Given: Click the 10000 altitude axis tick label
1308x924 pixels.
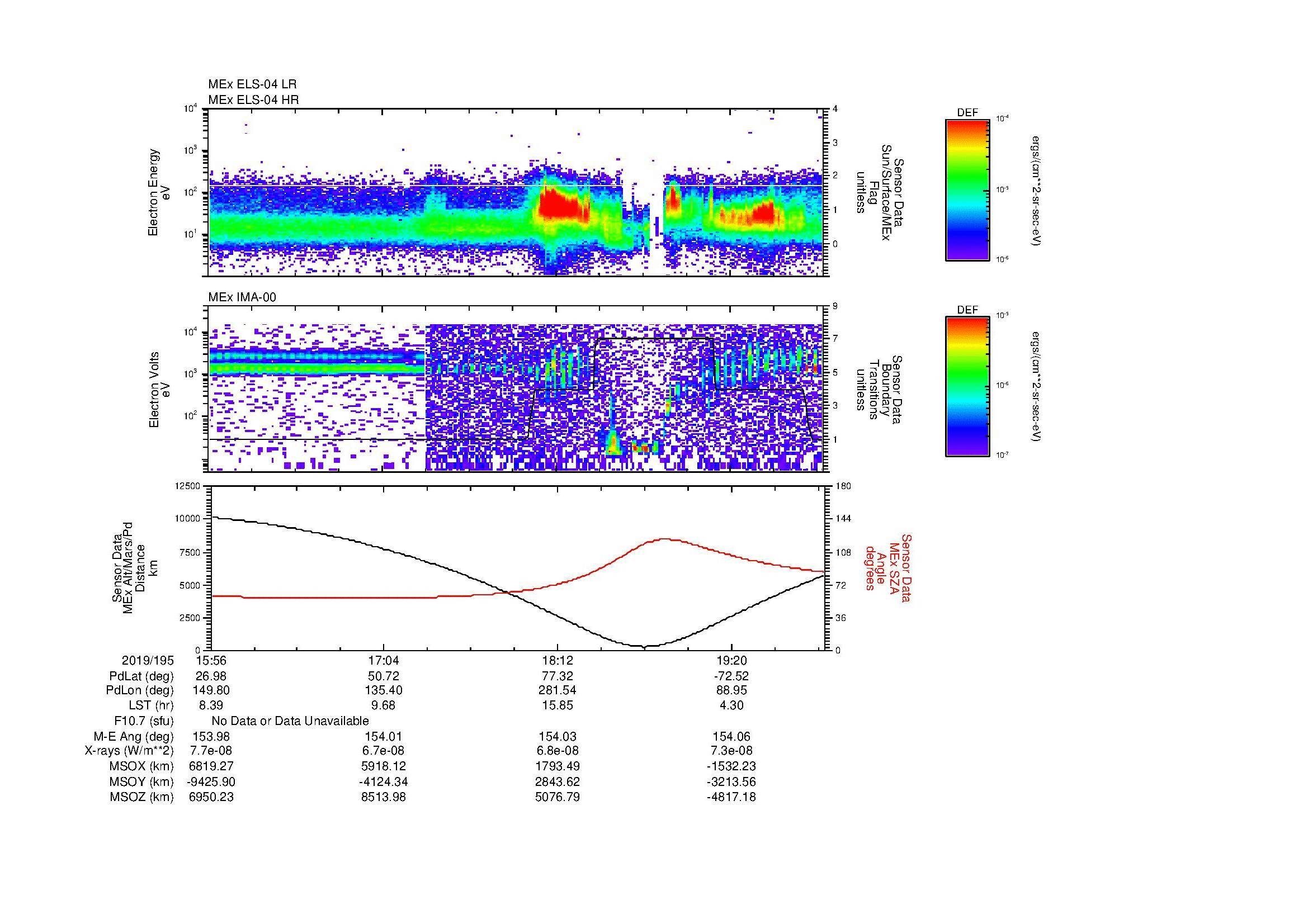Looking at the screenshot, I should point(187,519).
